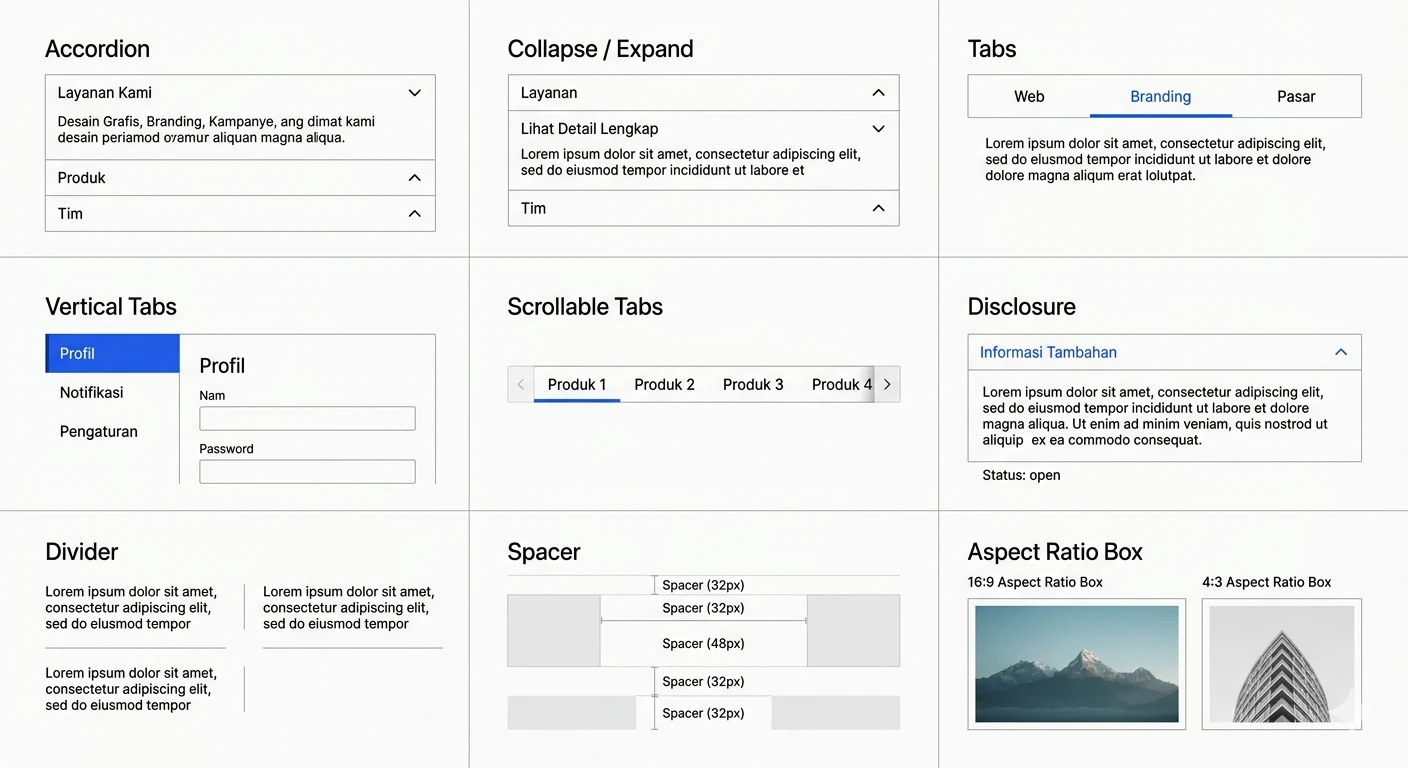Click the '16:9 Aspect Ratio Box' caption
This screenshot has width=1408, height=768.
click(x=1035, y=582)
